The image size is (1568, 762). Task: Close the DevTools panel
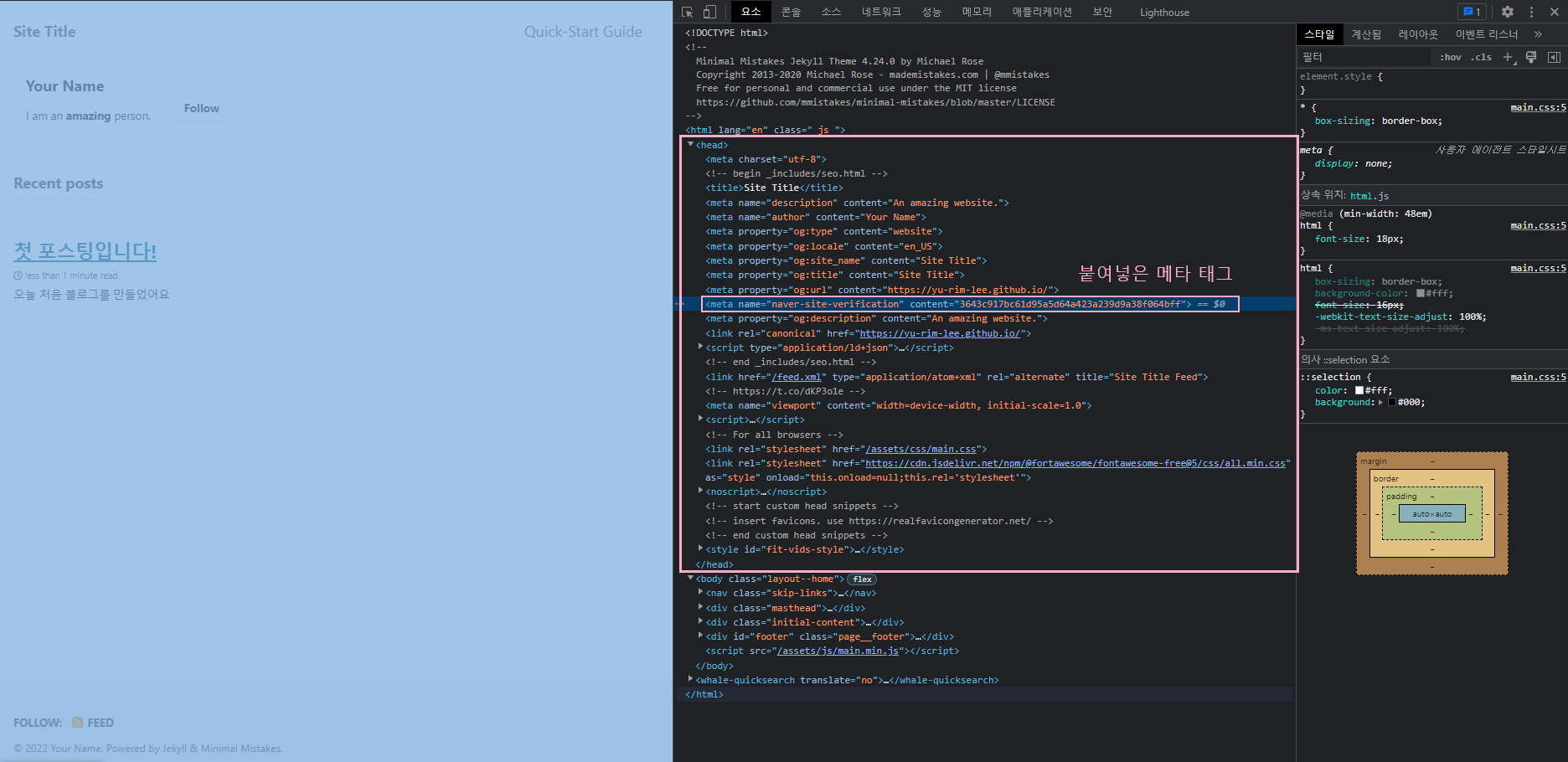pos(1555,12)
